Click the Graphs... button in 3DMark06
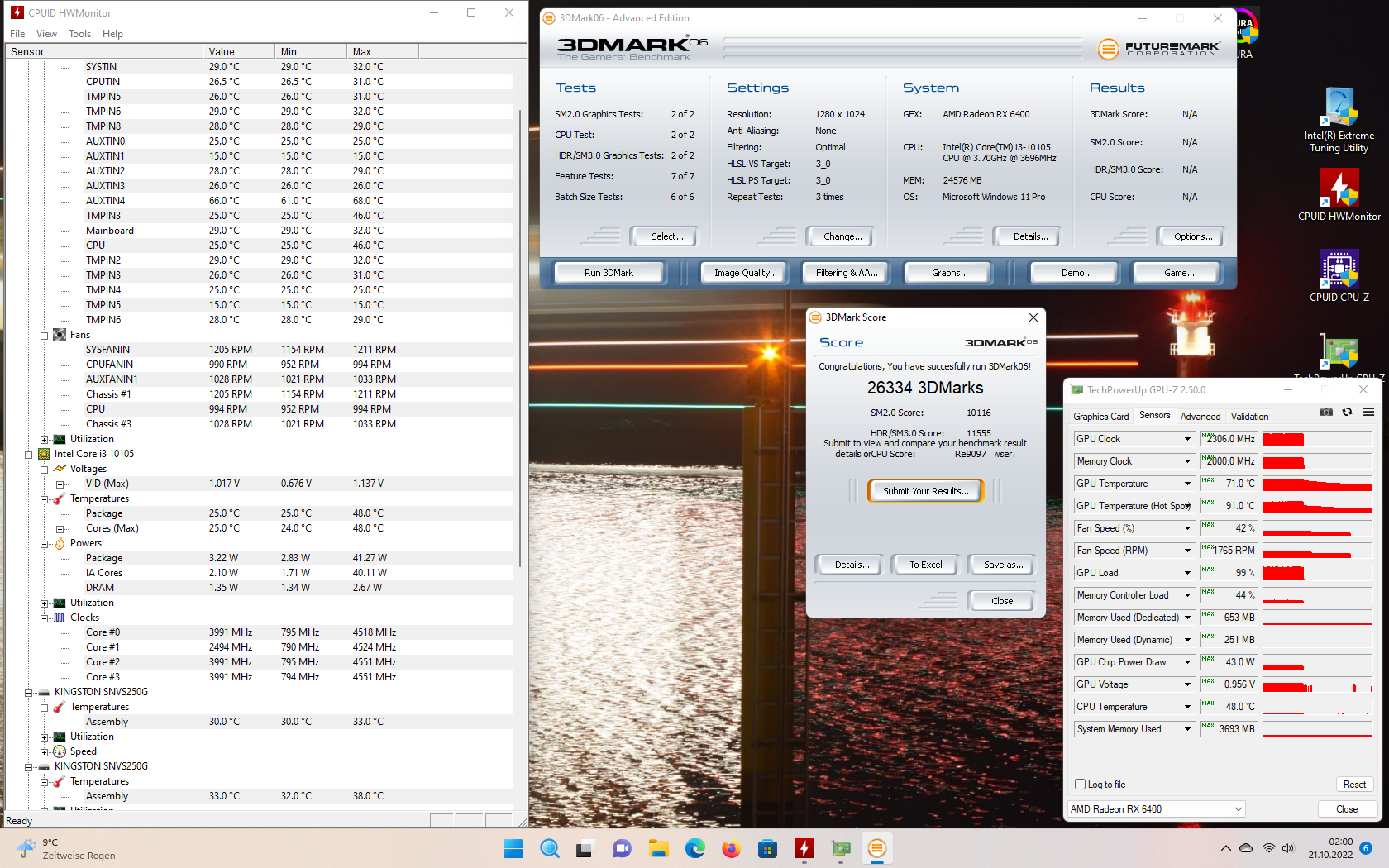The width and height of the screenshot is (1389, 868). 949,273
